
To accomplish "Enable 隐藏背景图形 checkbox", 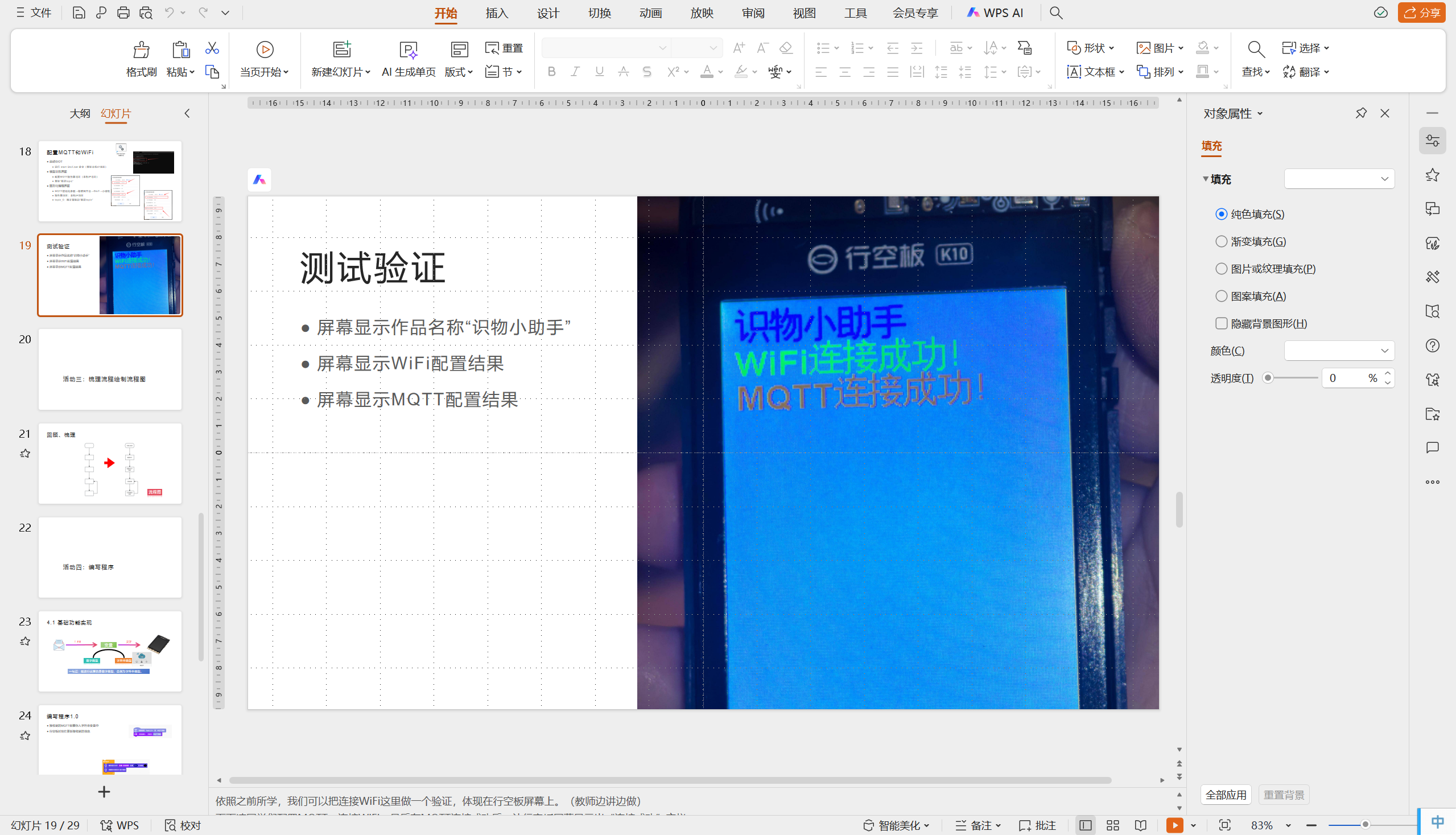I will (x=1221, y=323).
